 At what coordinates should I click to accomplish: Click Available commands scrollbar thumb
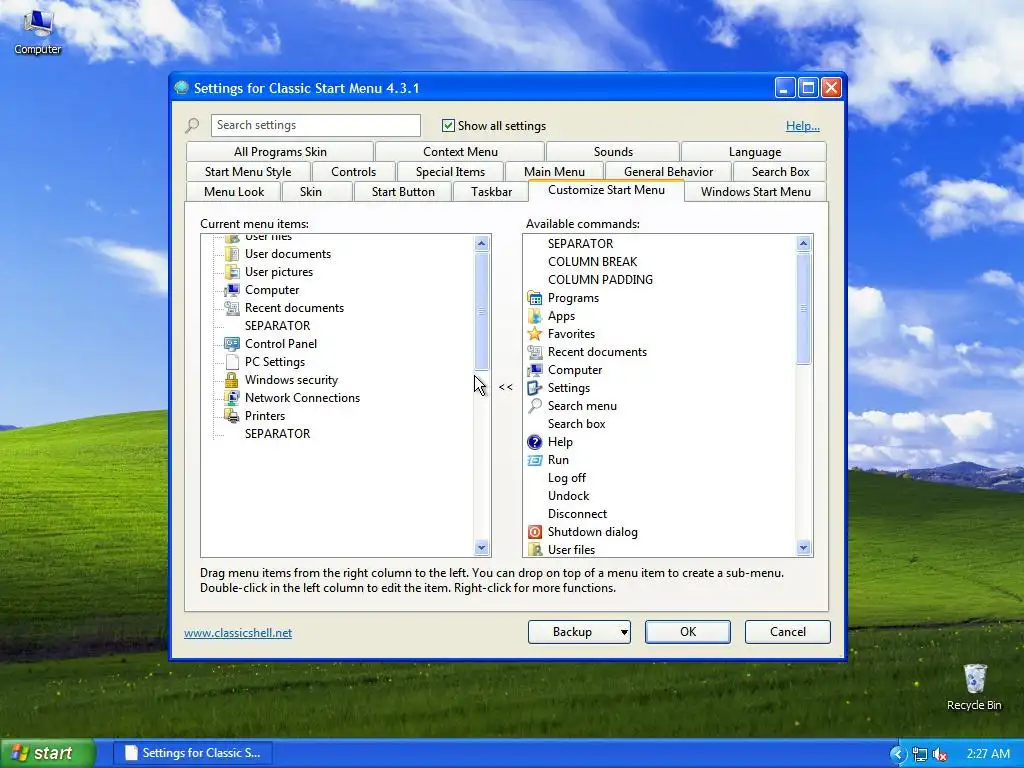point(804,308)
